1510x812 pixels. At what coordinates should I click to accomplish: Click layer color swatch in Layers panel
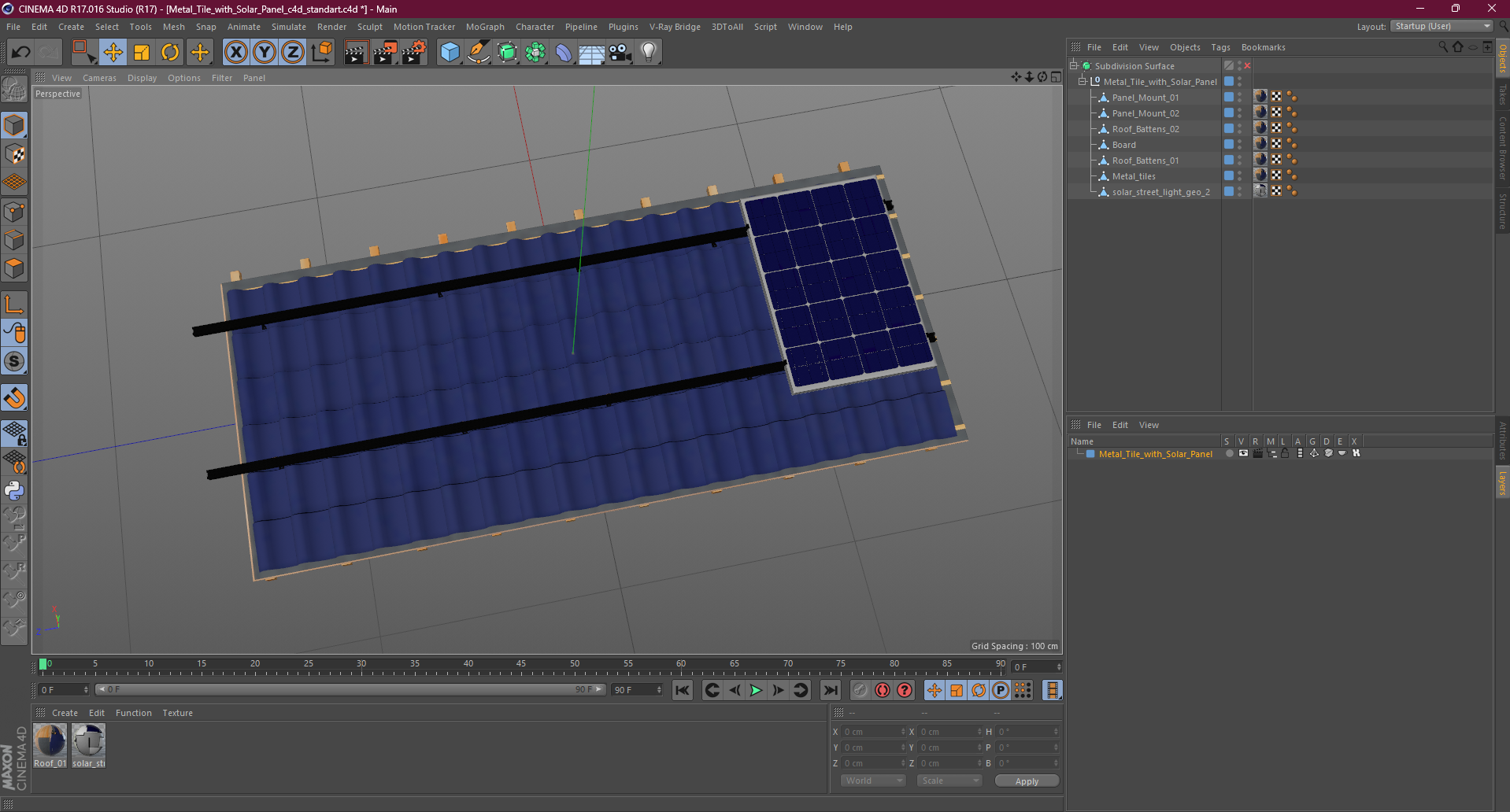pyautogui.click(x=1090, y=454)
